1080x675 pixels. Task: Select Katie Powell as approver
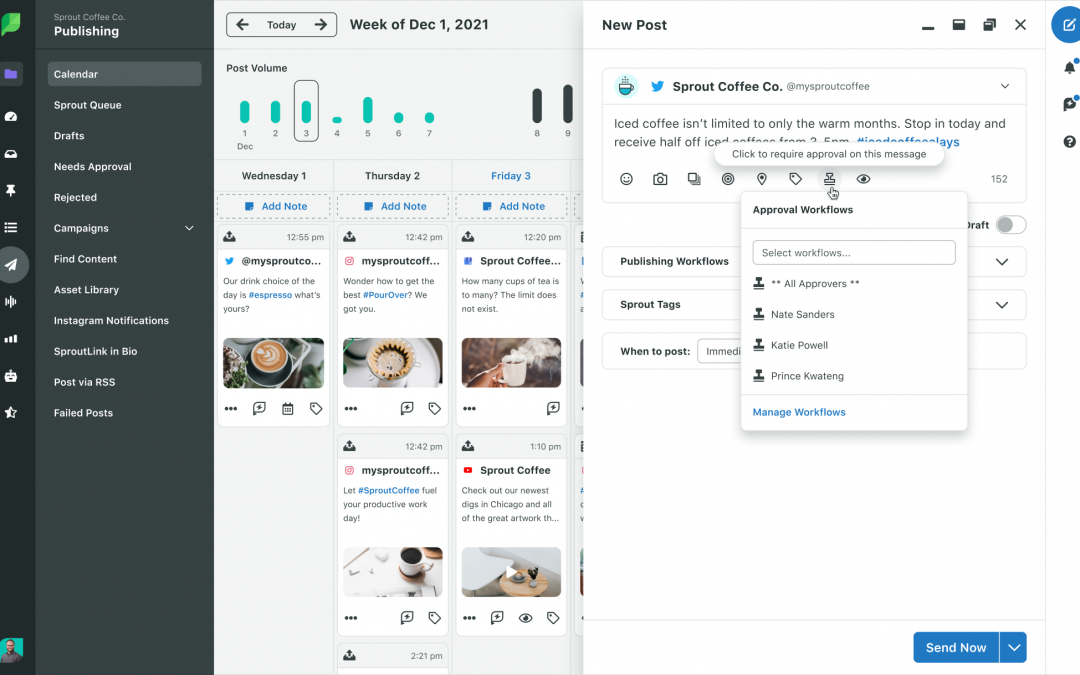click(854, 345)
